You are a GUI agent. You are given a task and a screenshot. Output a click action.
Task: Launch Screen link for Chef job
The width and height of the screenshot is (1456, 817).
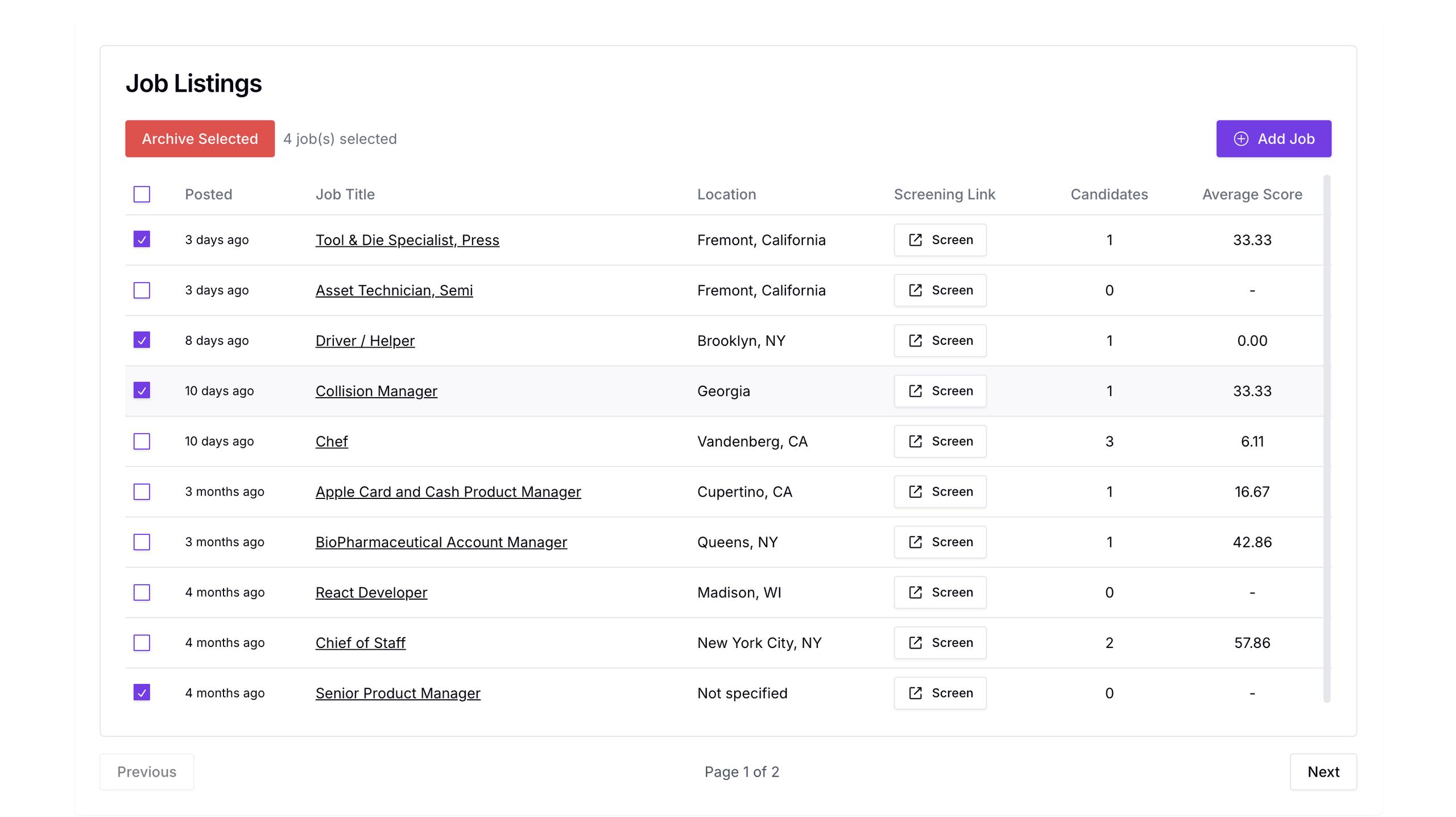pyautogui.click(x=940, y=441)
